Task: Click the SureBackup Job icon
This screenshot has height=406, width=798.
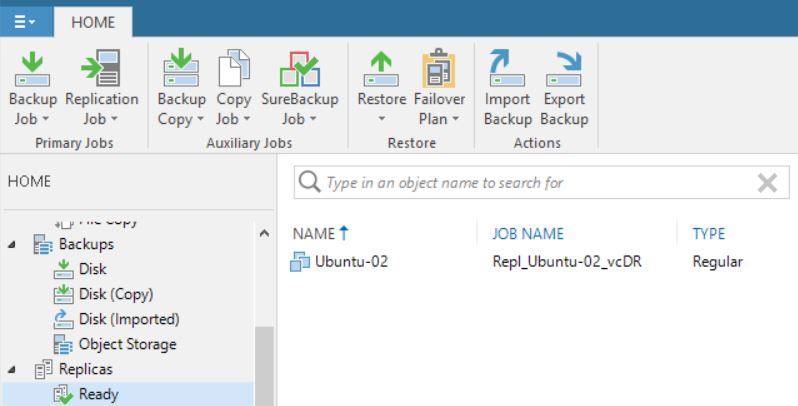Action: click(x=300, y=69)
